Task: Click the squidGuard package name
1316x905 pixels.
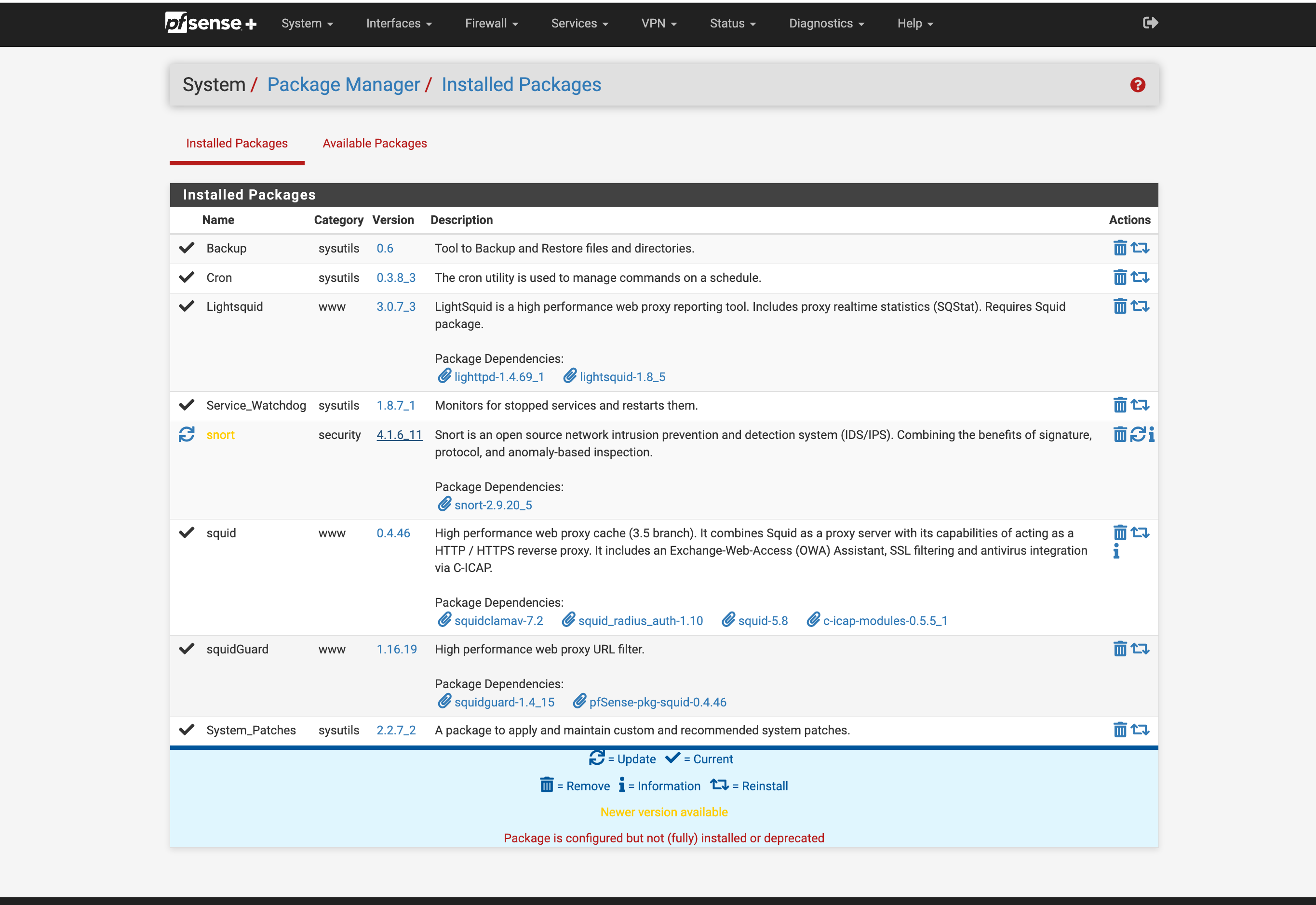Action: click(237, 649)
